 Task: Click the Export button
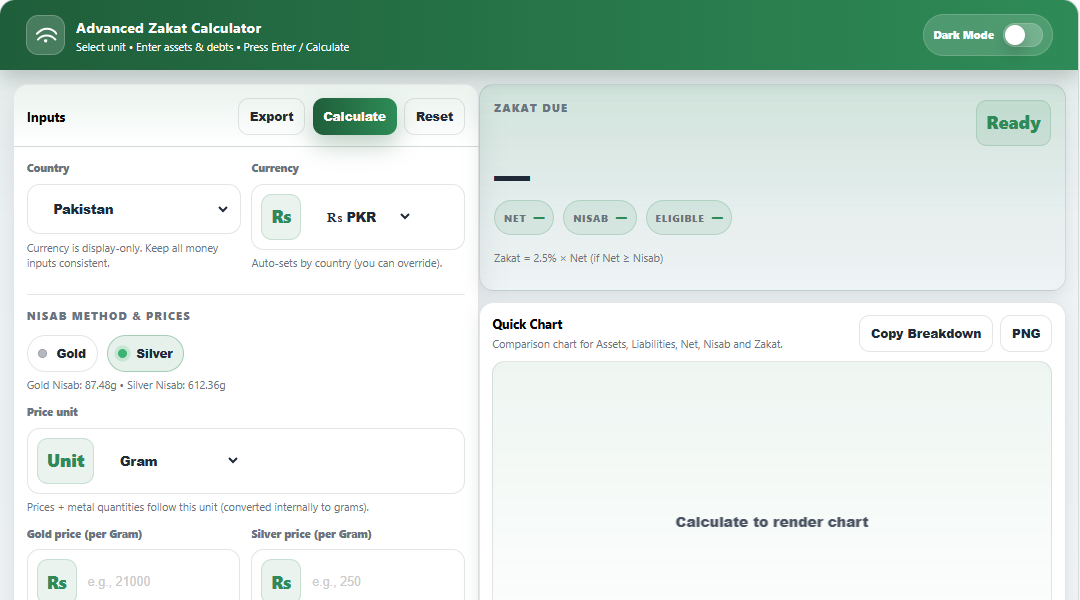click(271, 117)
